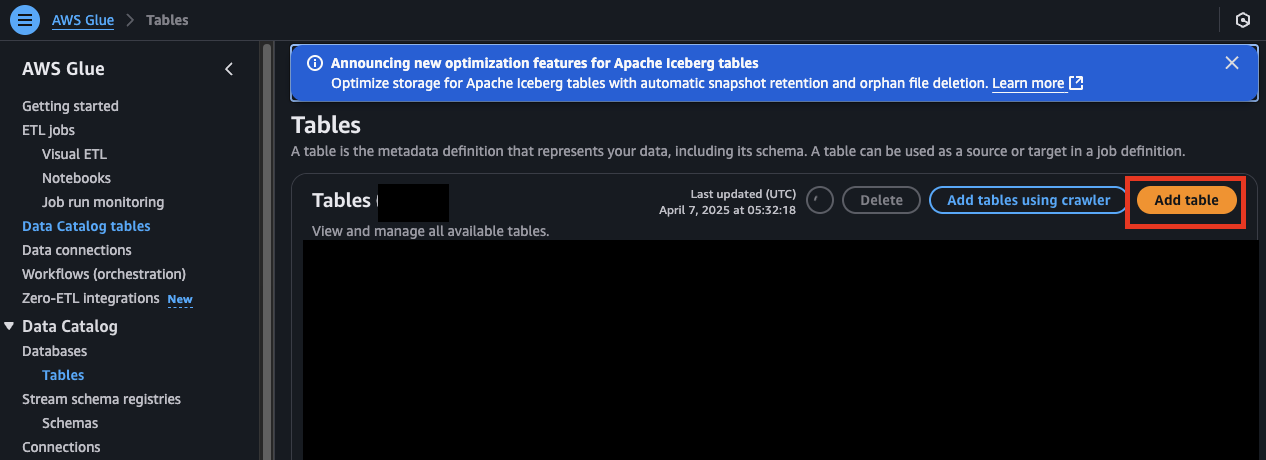Open the hamburger navigation menu
This screenshot has width=1266, height=460.
click(25, 20)
